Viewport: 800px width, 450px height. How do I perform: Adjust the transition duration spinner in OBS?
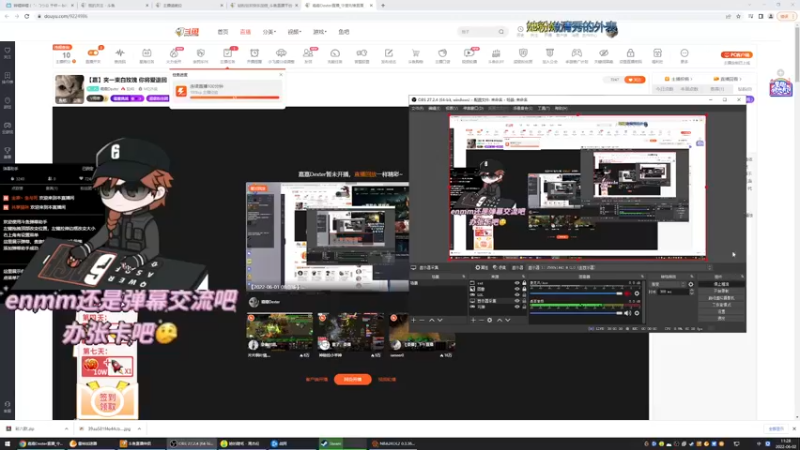[691, 291]
